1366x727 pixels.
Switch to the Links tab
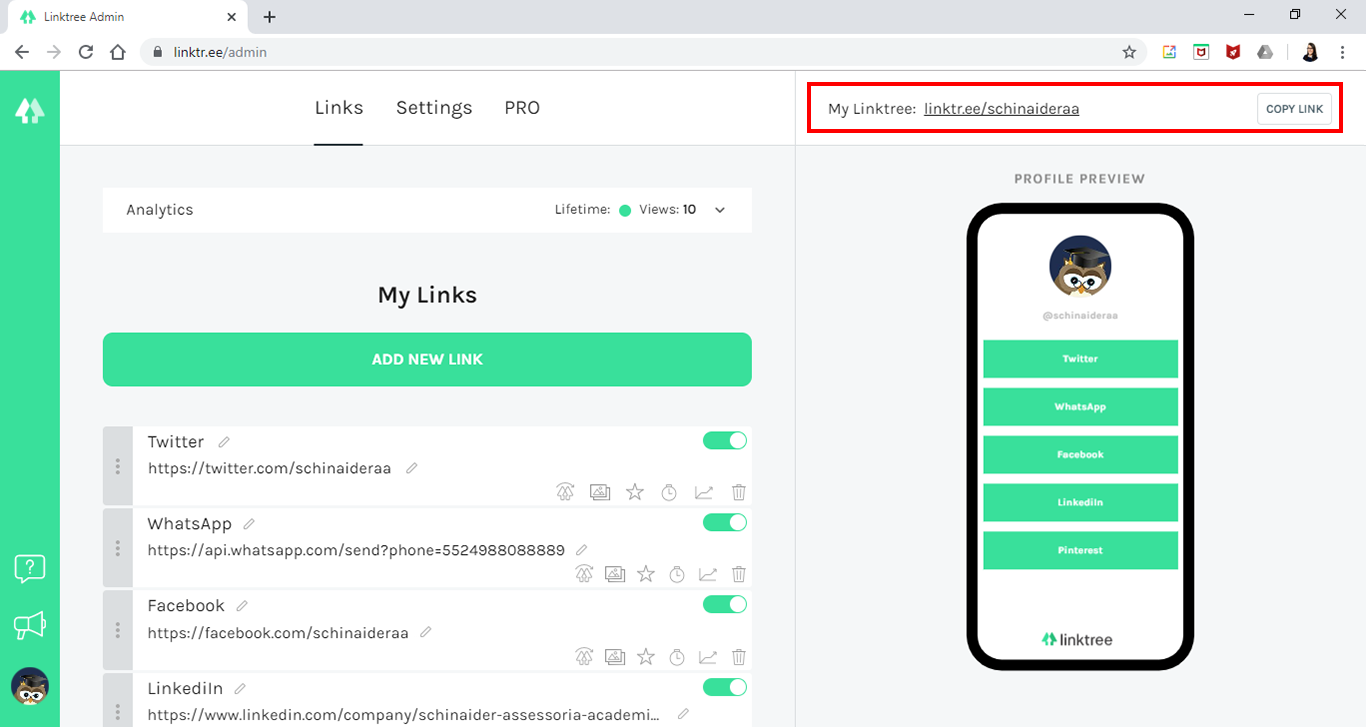[x=339, y=108]
